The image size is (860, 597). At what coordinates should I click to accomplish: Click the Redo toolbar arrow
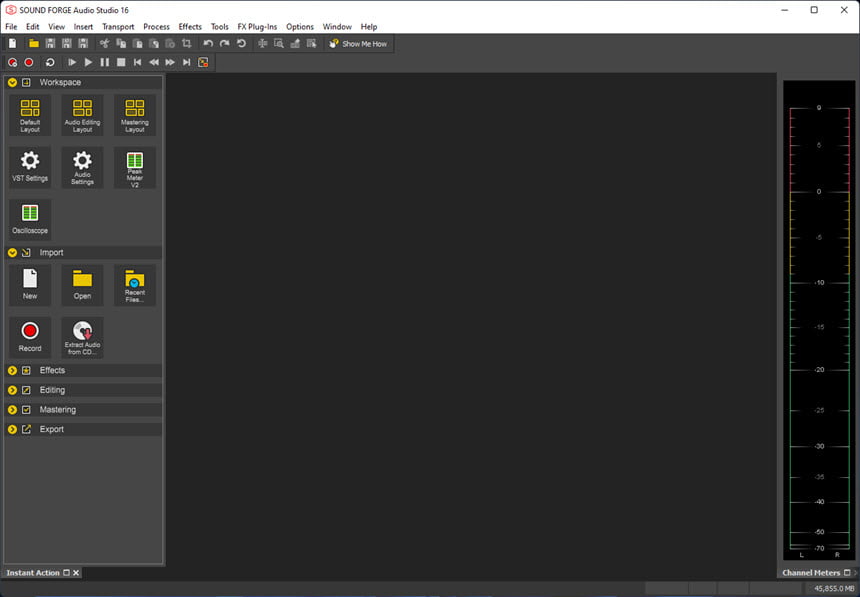[x=224, y=43]
